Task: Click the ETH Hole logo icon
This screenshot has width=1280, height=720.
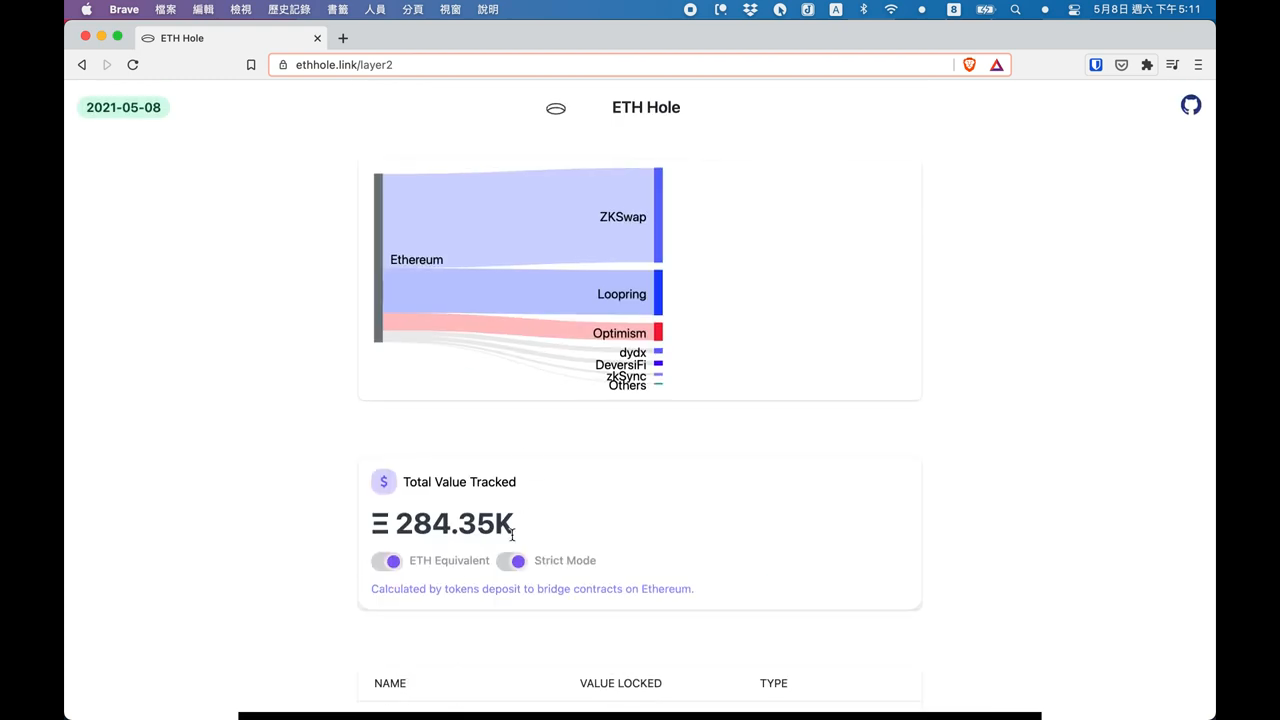Action: (x=556, y=108)
